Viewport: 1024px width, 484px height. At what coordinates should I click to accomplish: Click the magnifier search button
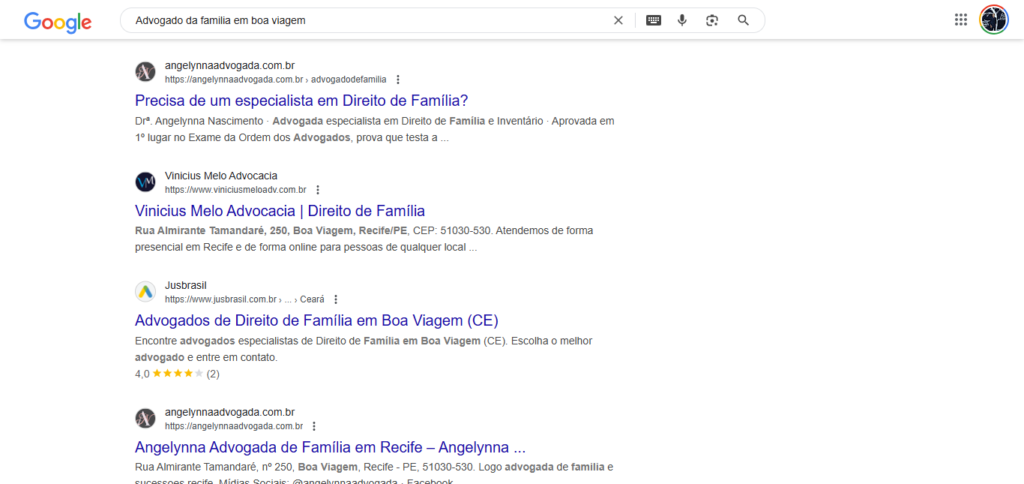(x=743, y=20)
